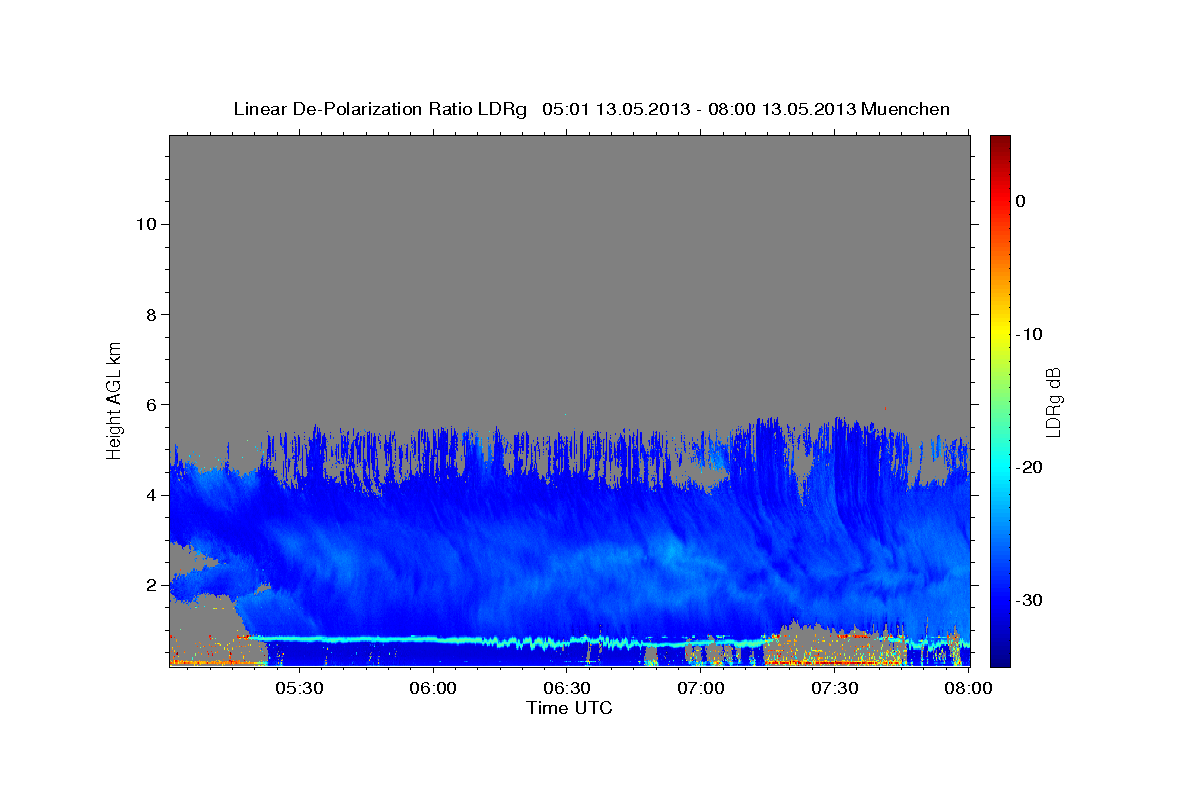Click the 'LDRg dB' colorbar title
Screen dimensions: 1200x800
1054,401
